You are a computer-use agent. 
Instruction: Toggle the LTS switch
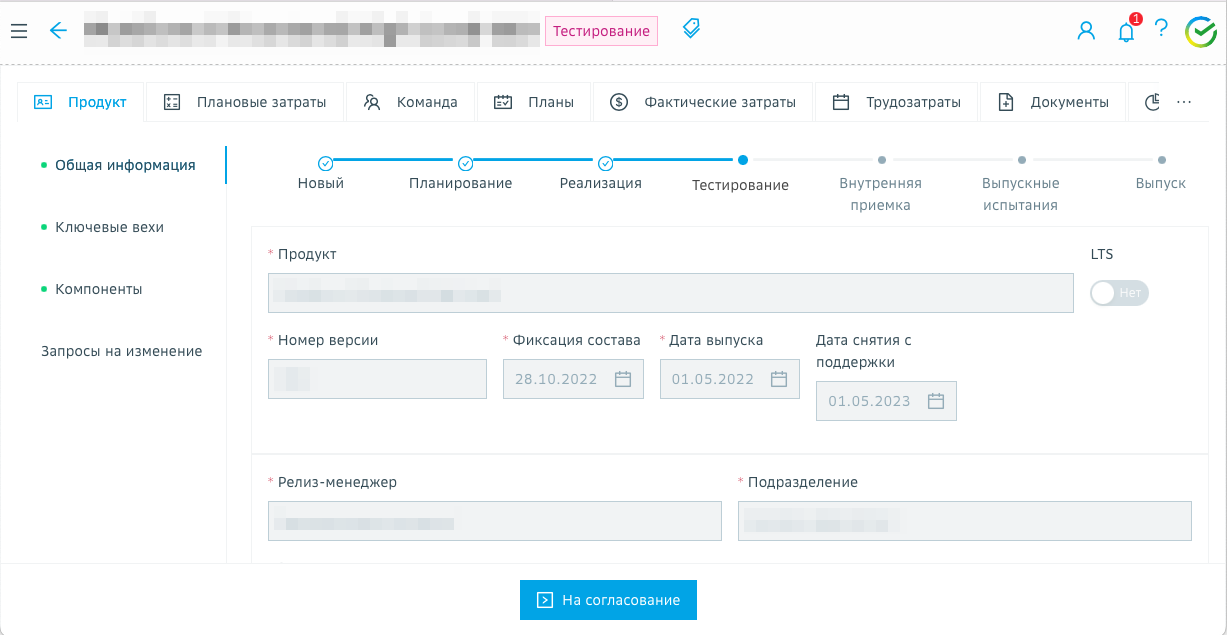point(1119,293)
